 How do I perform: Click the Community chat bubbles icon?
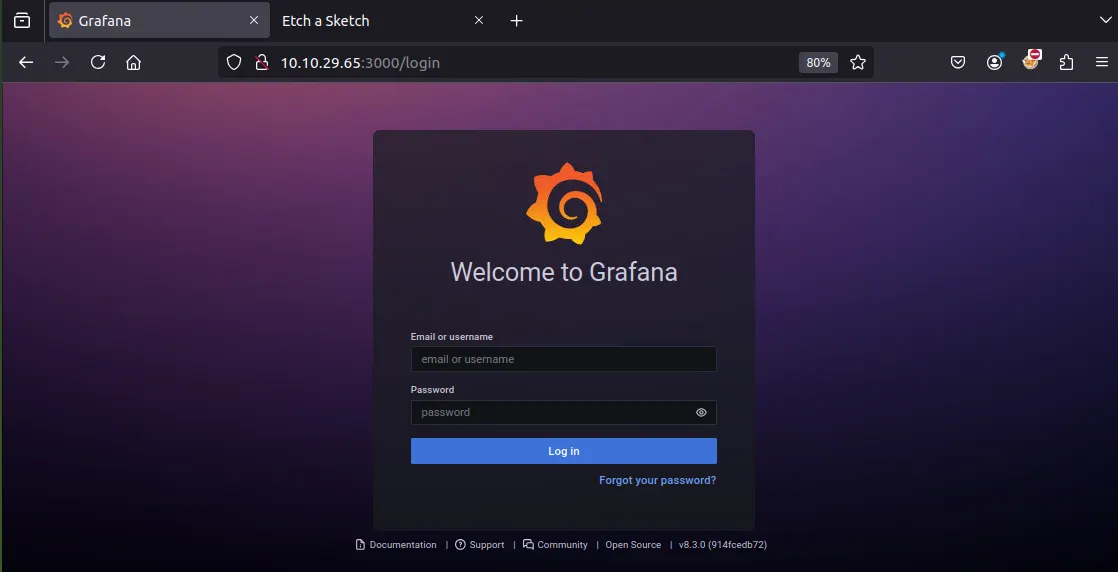click(528, 544)
